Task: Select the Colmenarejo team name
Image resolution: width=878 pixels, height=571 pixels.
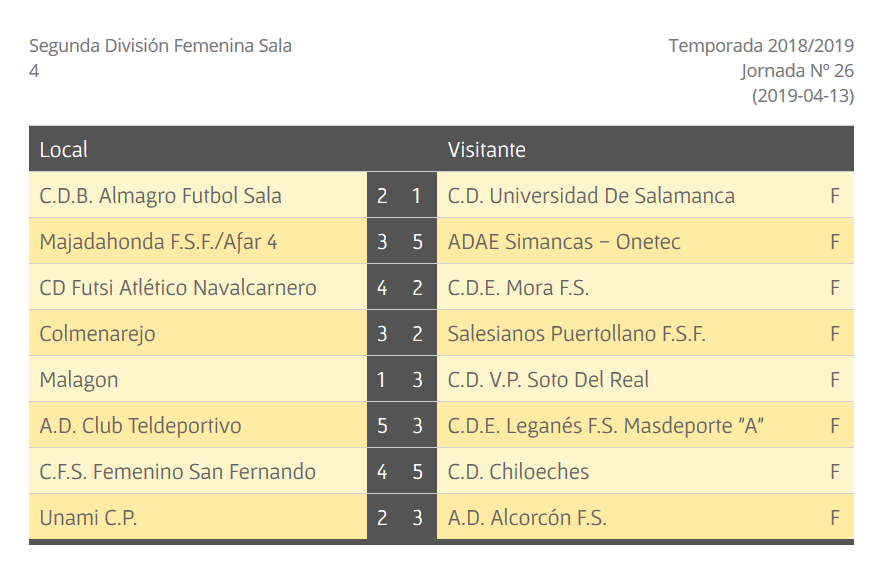Action: [x=97, y=334]
